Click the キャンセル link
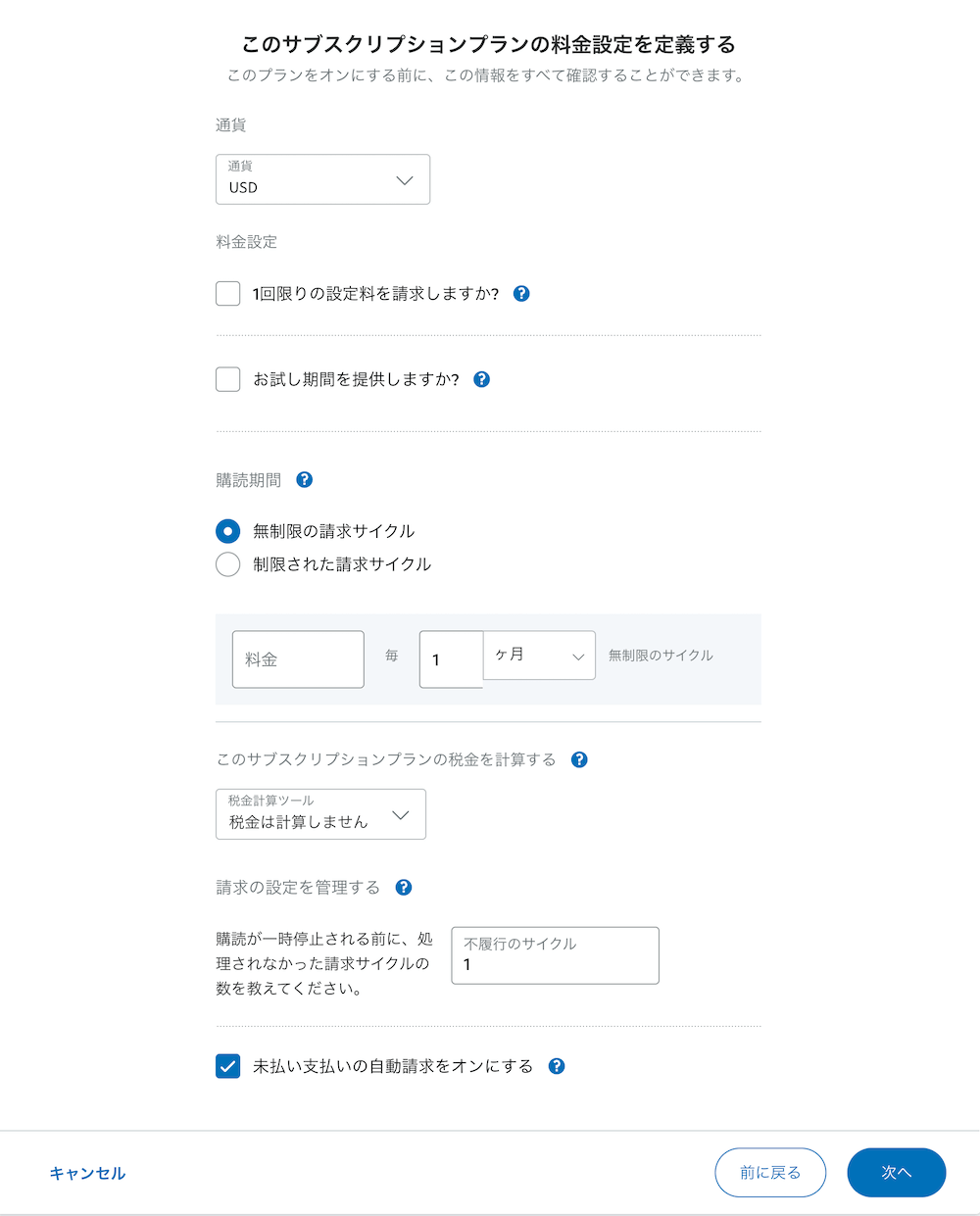The width and height of the screenshot is (980, 1216). click(87, 1173)
